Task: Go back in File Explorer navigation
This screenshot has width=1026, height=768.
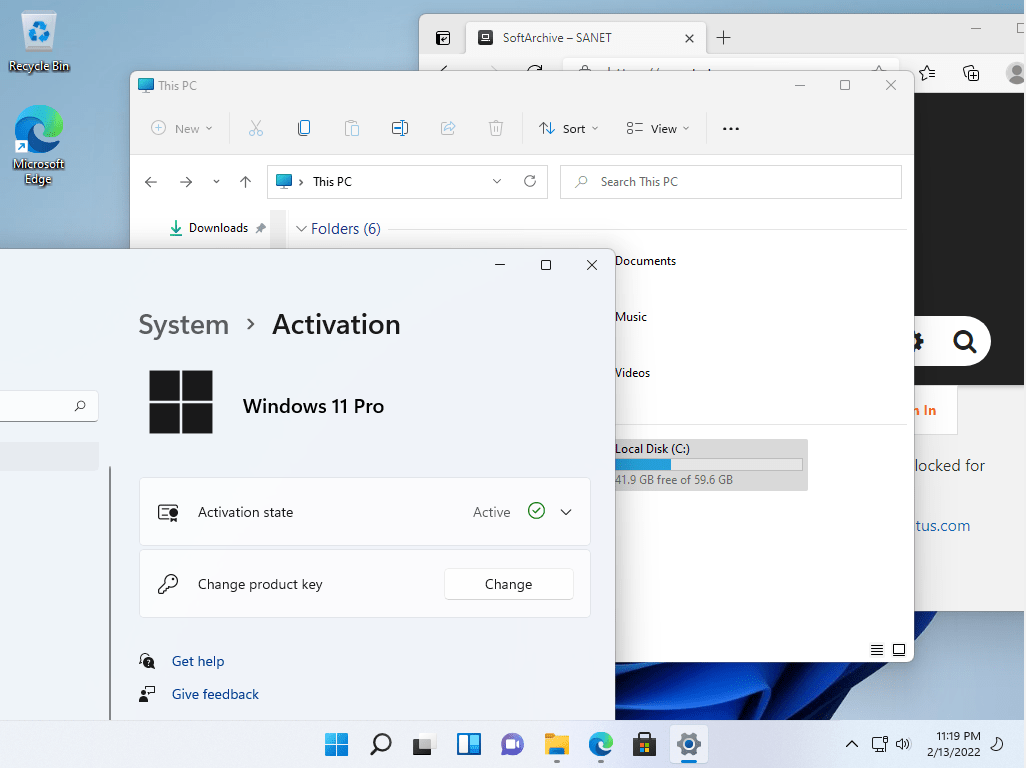Action: [x=151, y=182]
